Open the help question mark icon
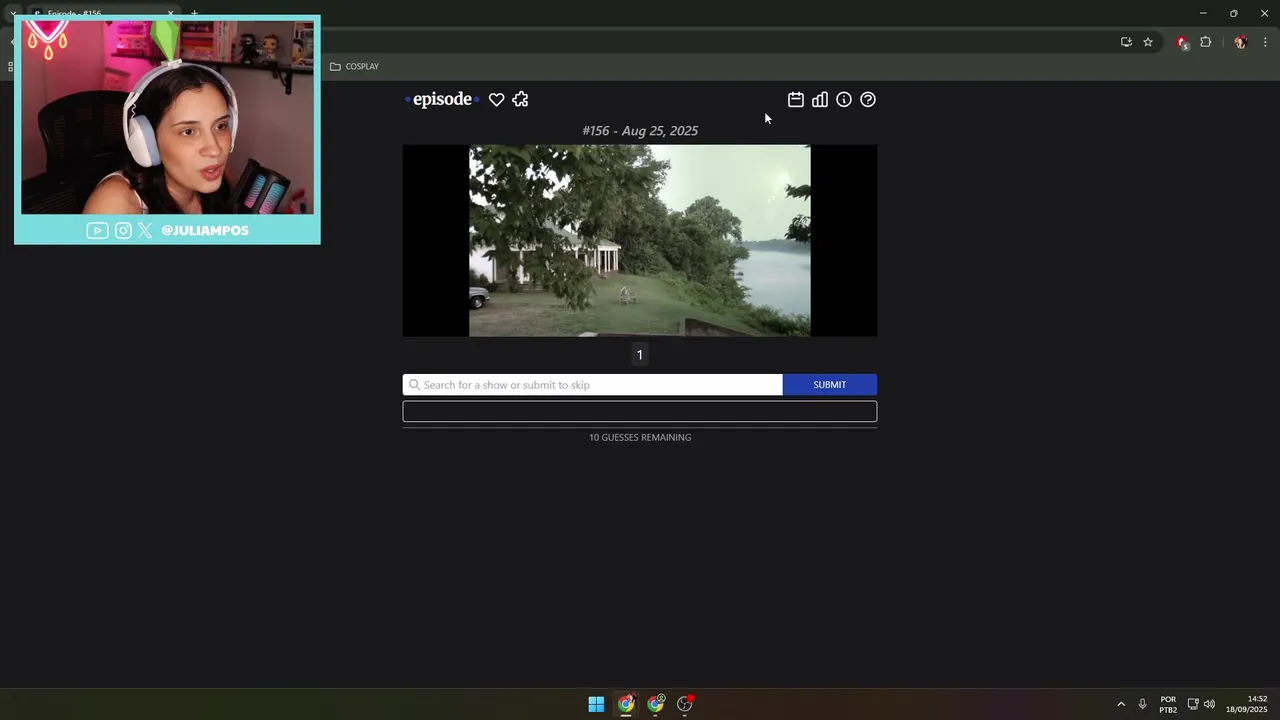1280x720 pixels. tap(868, 99)
